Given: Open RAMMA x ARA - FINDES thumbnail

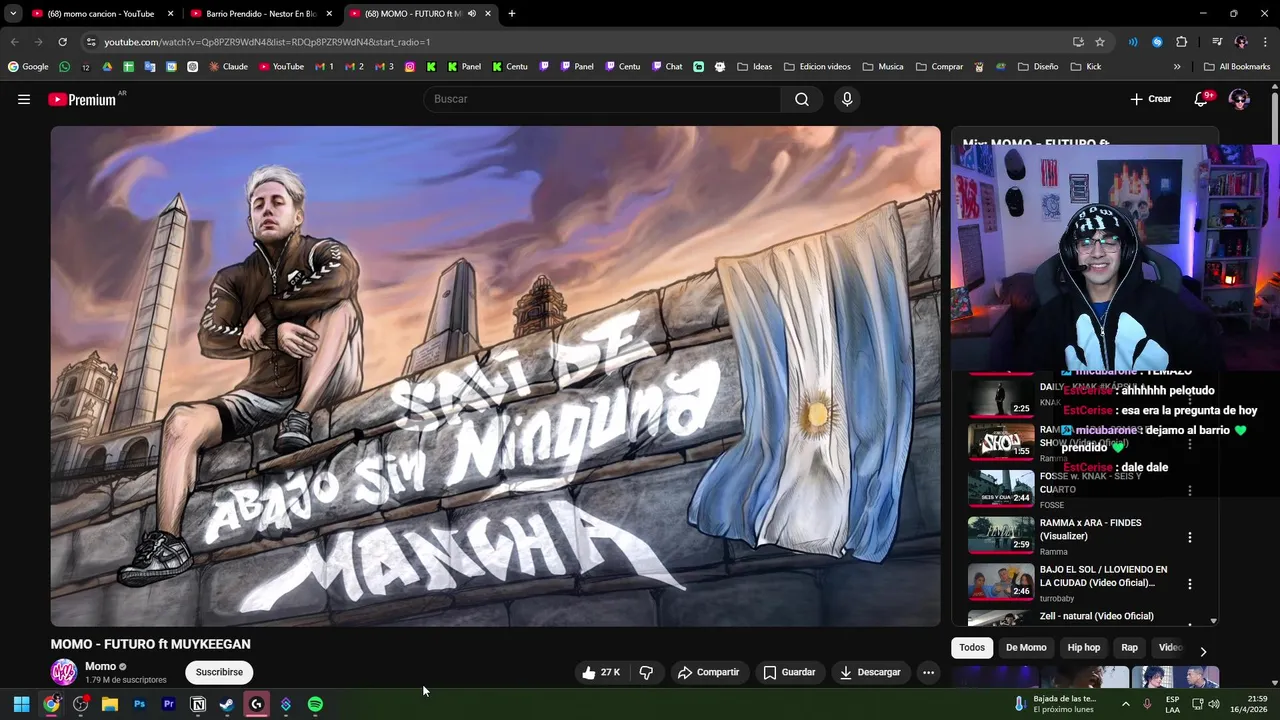Looking at the screenshot, I should point(1001,534).
